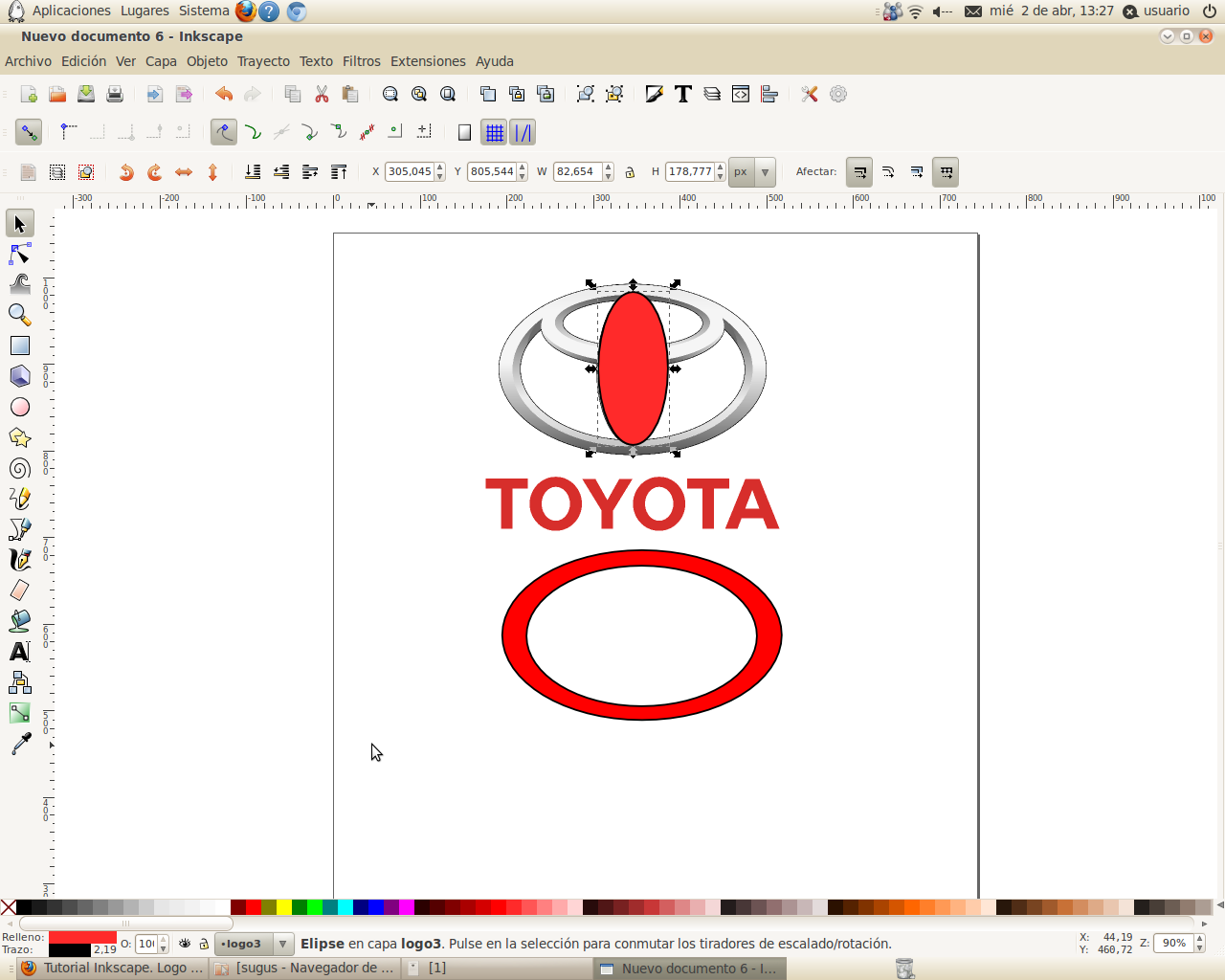
Task: Toggle logo3 layer lock
Action: (x=203, y=944)
